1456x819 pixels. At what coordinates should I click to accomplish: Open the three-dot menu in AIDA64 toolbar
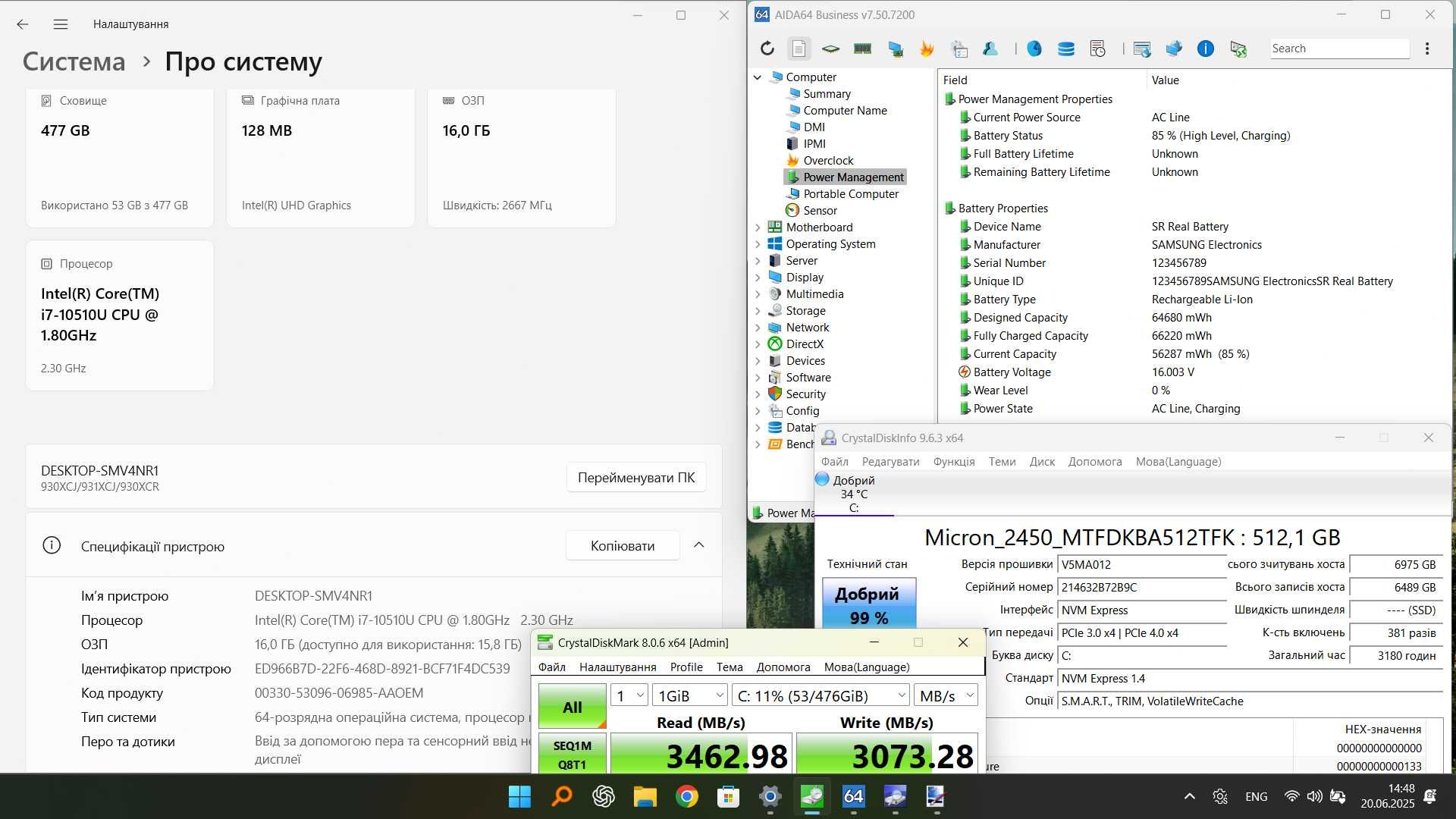point(1427,49)
